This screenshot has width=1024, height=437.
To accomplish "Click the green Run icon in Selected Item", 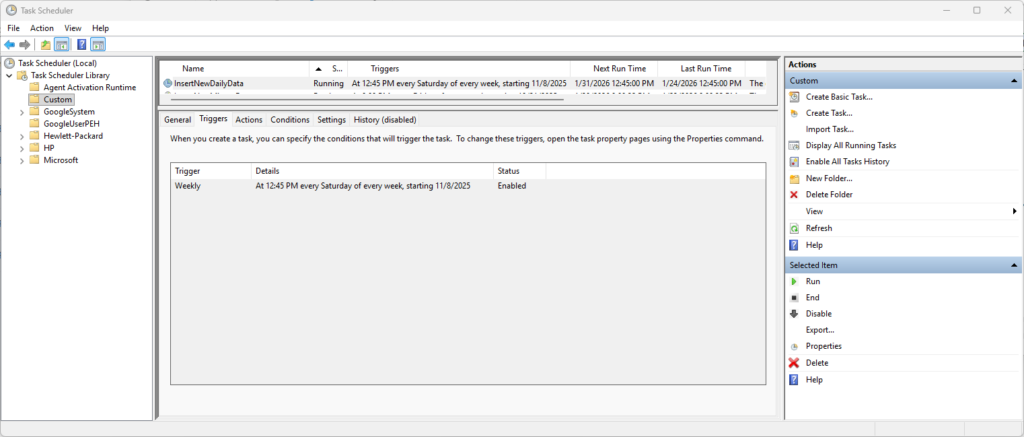I will tap(794, 282).
